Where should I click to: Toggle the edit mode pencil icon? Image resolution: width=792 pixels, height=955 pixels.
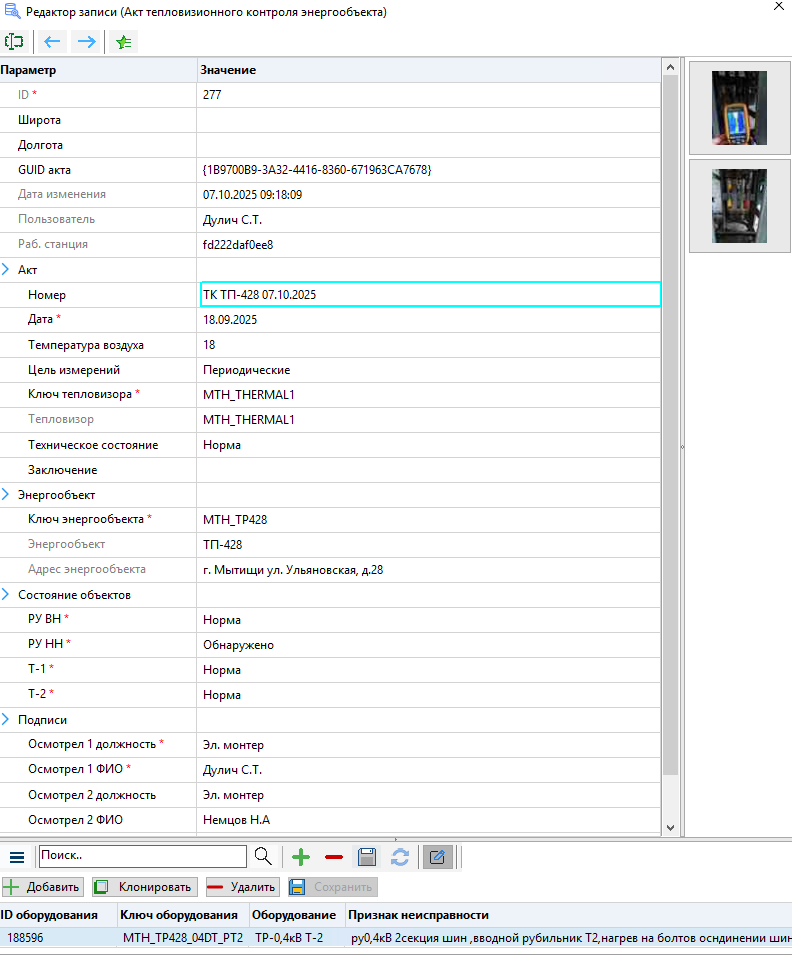[x=437, y=857]
